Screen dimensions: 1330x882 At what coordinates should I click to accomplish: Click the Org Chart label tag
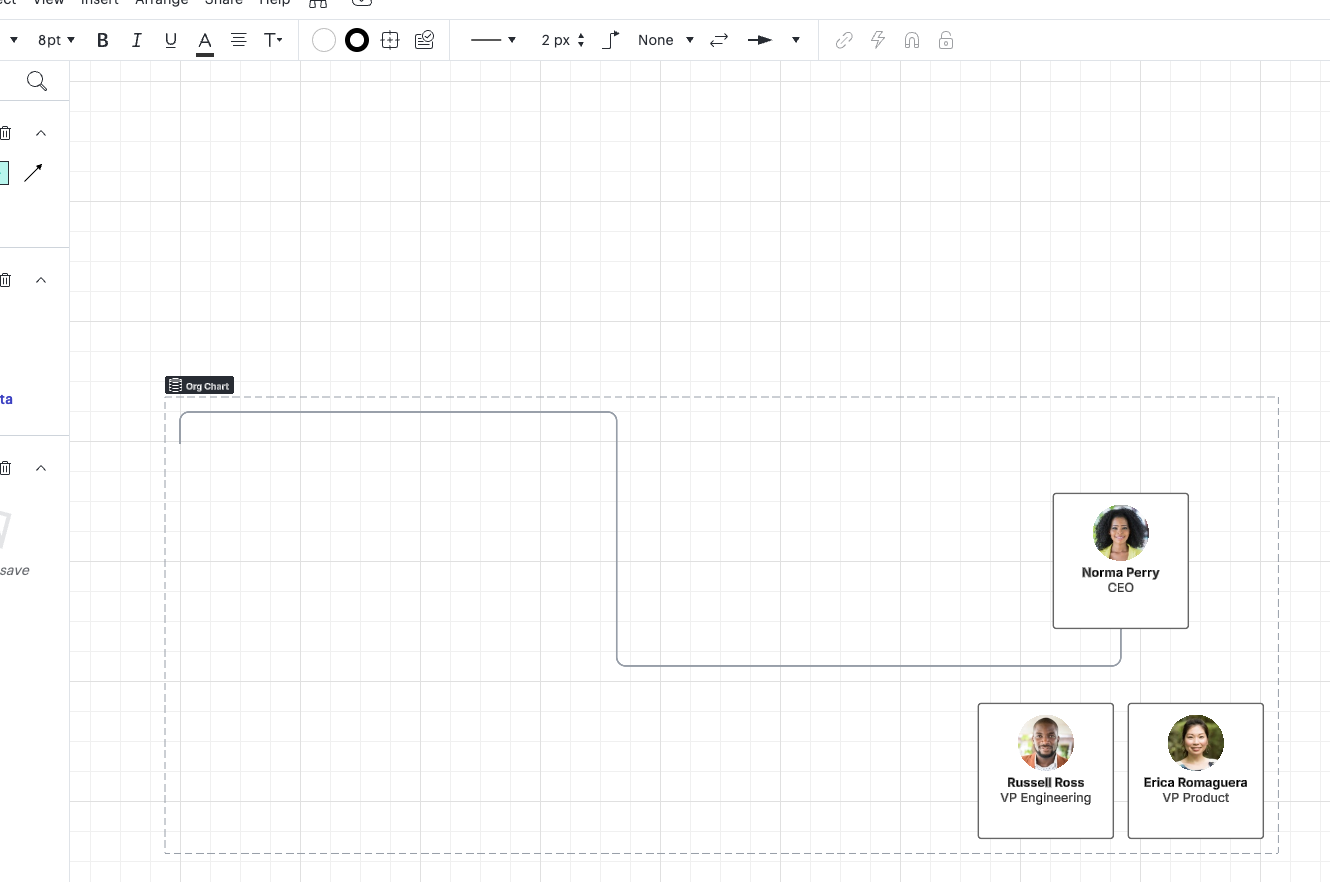pos(199,386)
